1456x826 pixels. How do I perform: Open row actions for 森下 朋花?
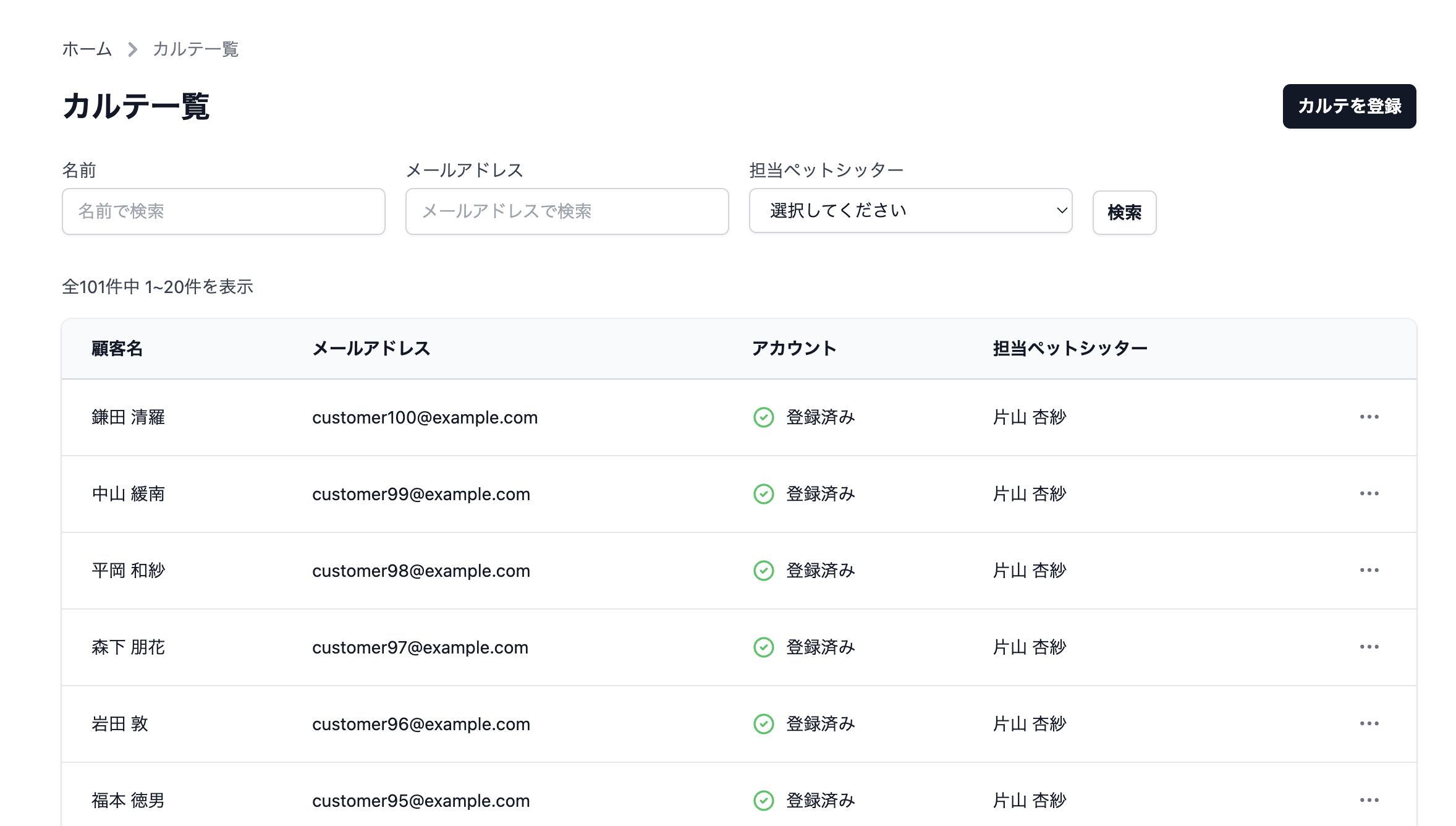[1370, 647]
